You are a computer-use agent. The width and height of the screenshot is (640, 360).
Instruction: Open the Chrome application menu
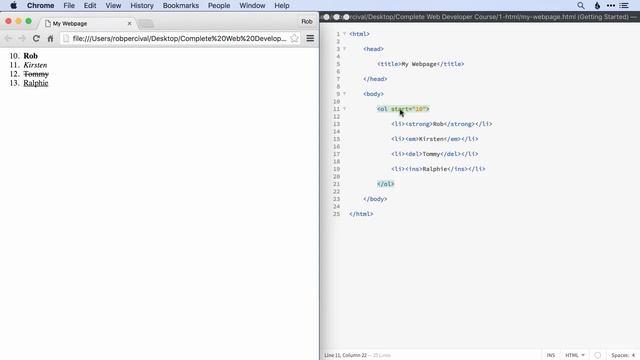(x=40, y=5)
